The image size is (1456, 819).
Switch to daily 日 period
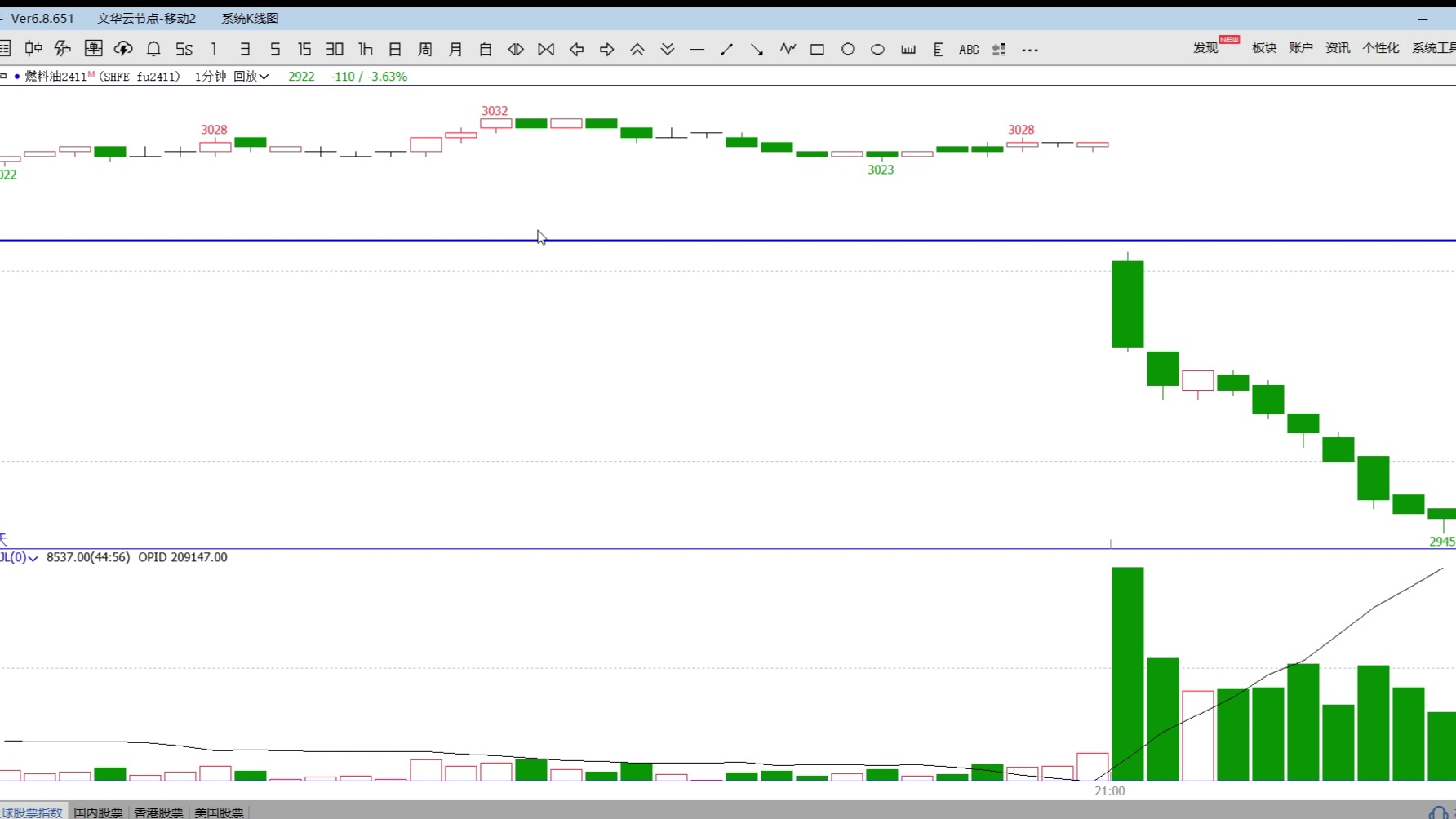coord(395,49)
